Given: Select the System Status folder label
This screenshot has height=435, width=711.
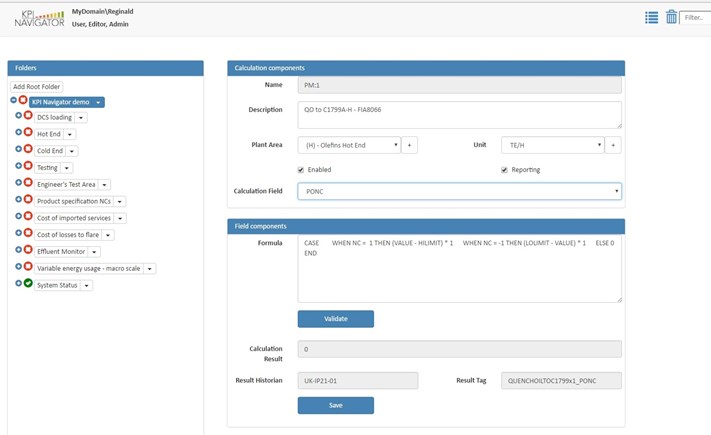Looking at the screenshot, I should click(x=57, y=285).
